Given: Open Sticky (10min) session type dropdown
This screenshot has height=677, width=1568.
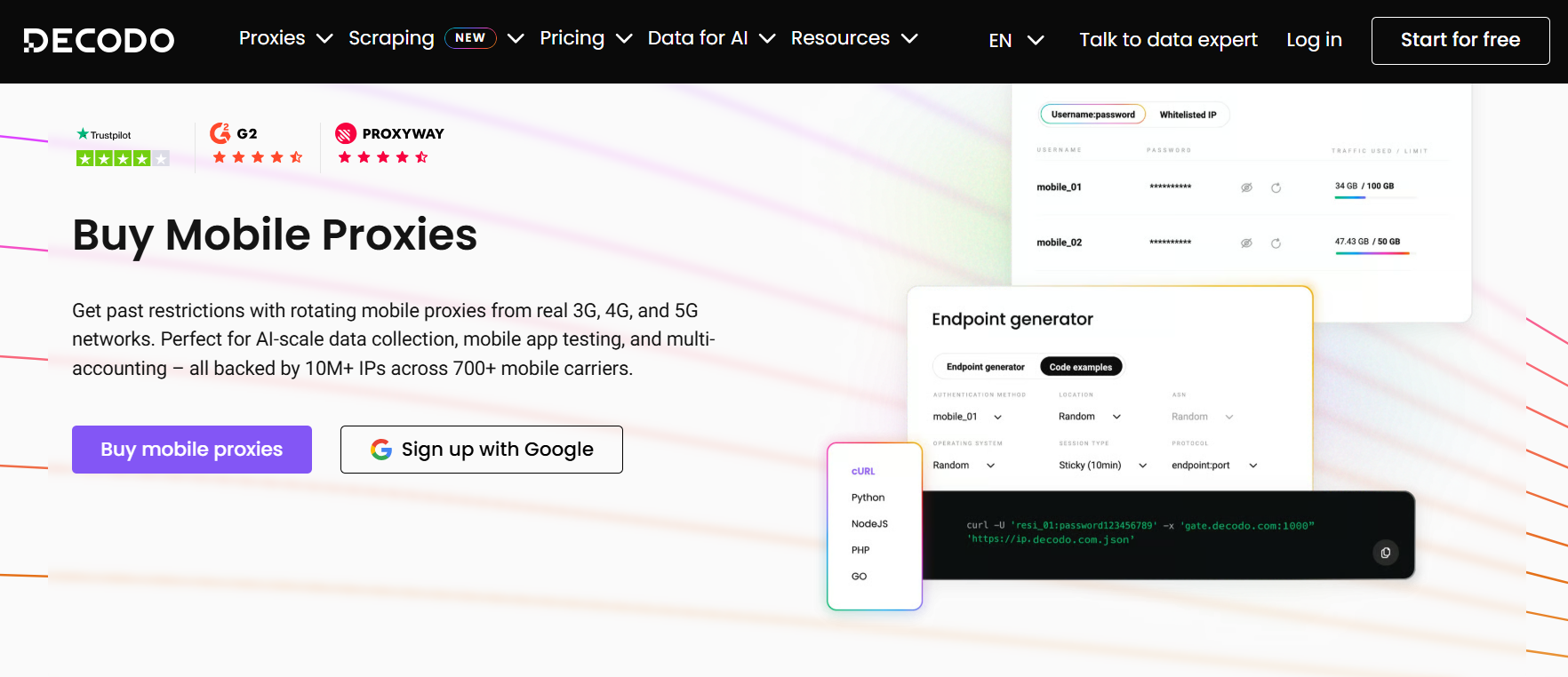Looking at the screenshot, I should point(1102,466).
